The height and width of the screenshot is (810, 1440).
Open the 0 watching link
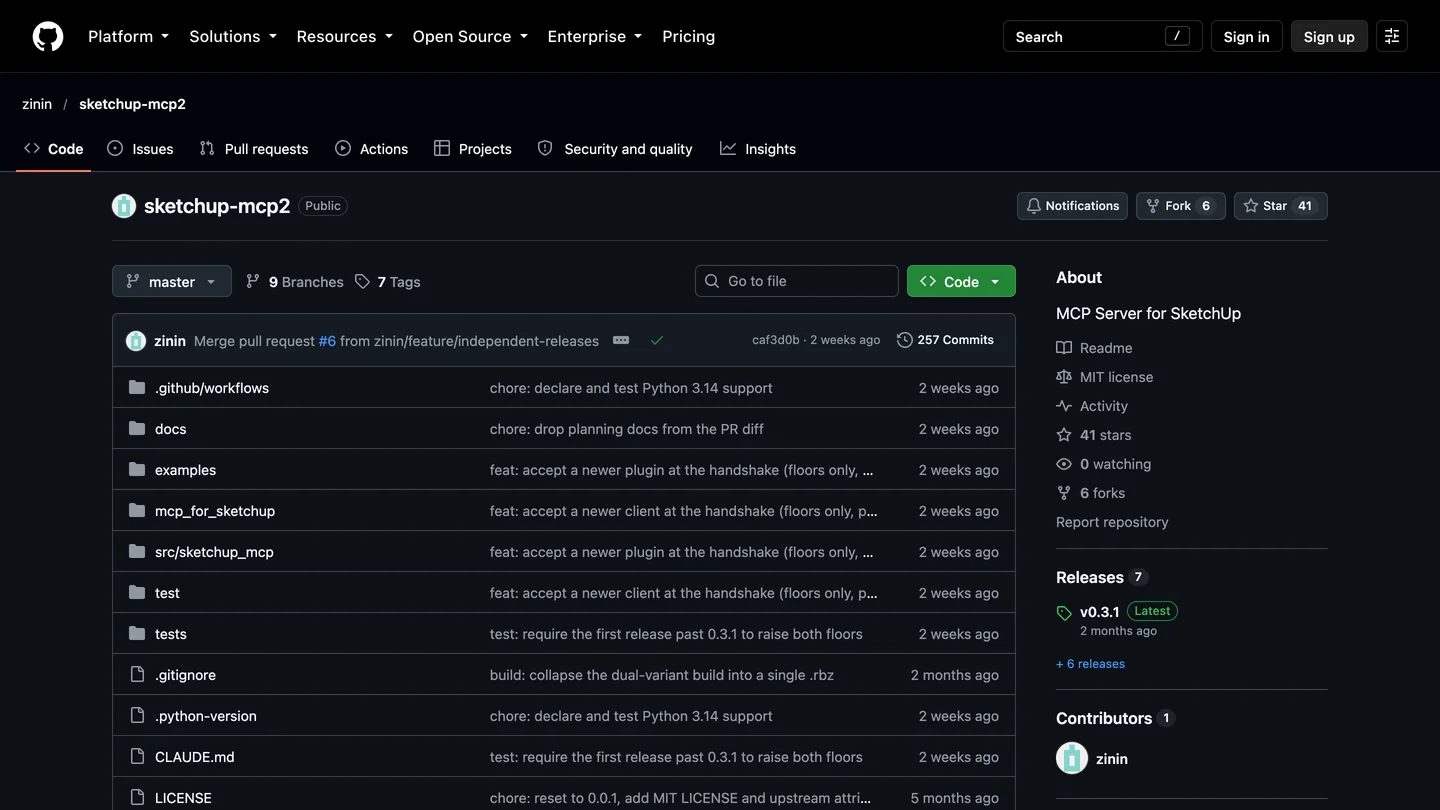point(1104,464)
